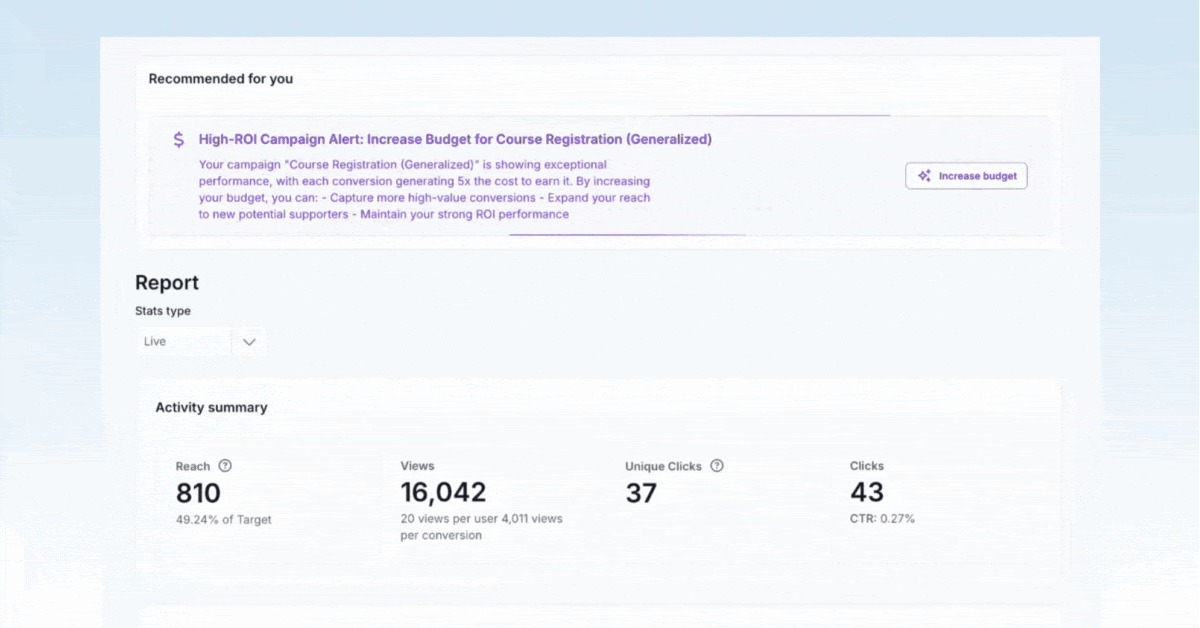The image size is (1200, 628).
Task: Click the help icon next to Reach
Action: pos(225,466)
